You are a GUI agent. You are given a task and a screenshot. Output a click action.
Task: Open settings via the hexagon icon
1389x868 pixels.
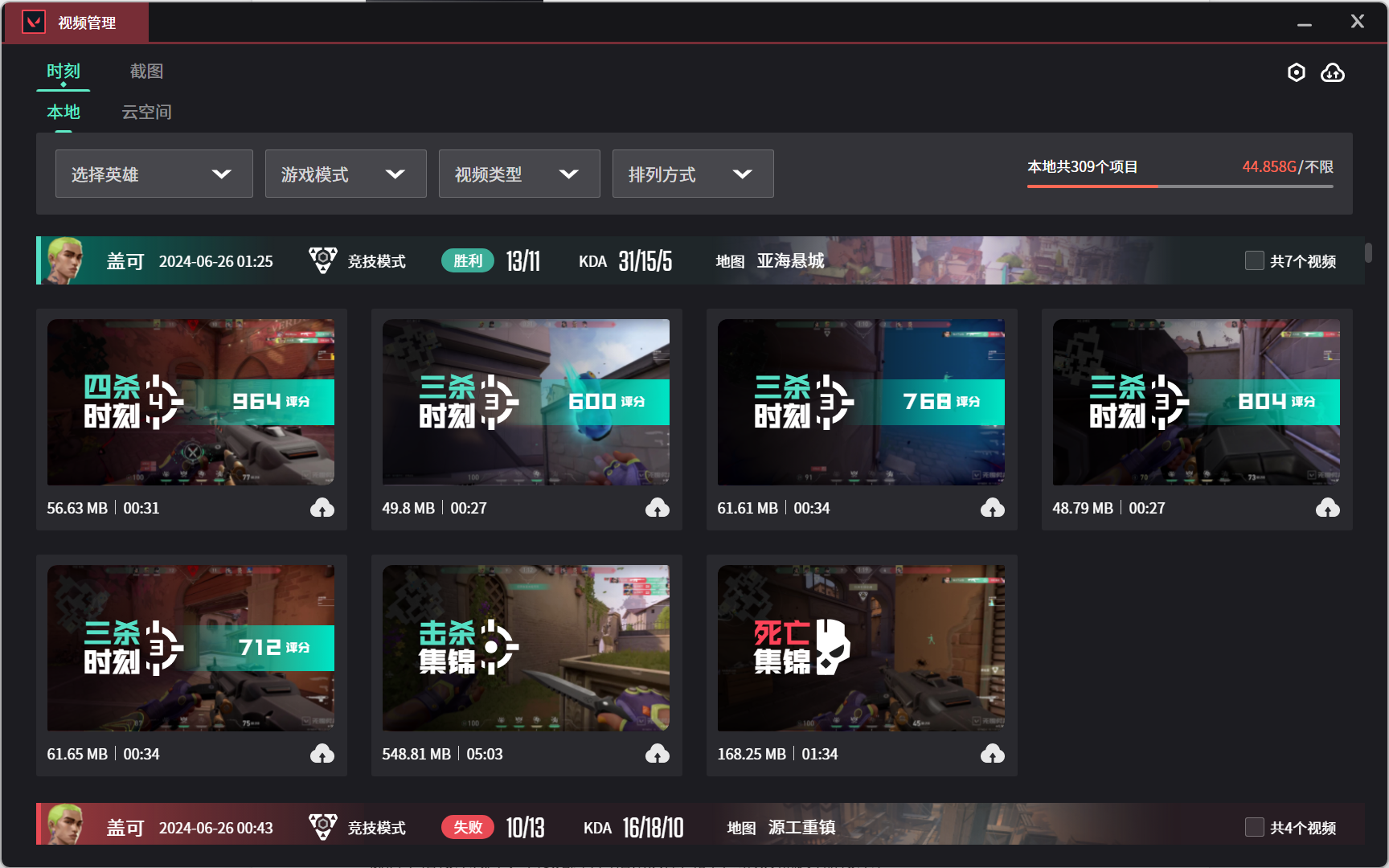(1296, 73)
